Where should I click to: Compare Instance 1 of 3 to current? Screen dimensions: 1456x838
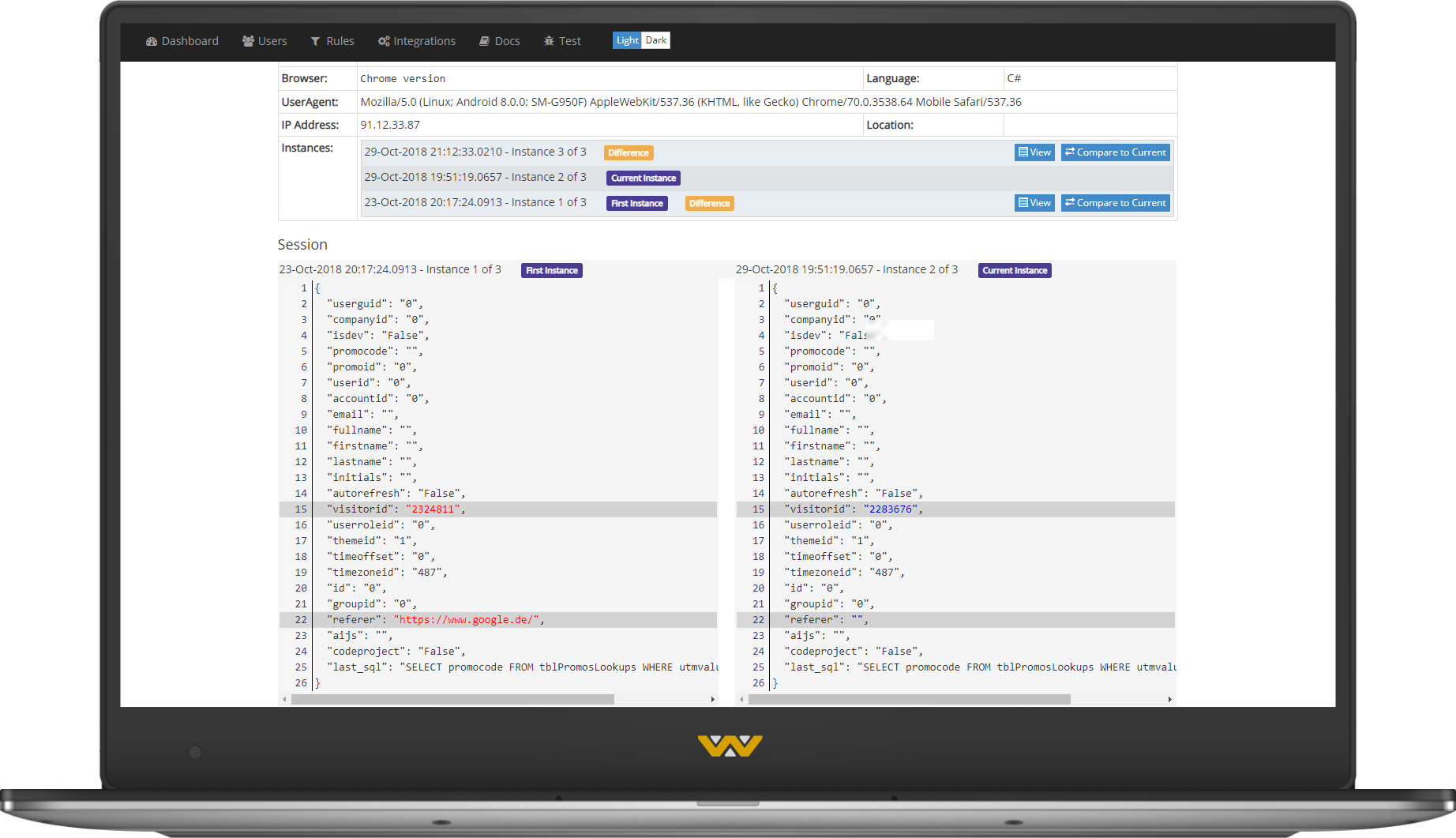click(x=1115, y=203)
